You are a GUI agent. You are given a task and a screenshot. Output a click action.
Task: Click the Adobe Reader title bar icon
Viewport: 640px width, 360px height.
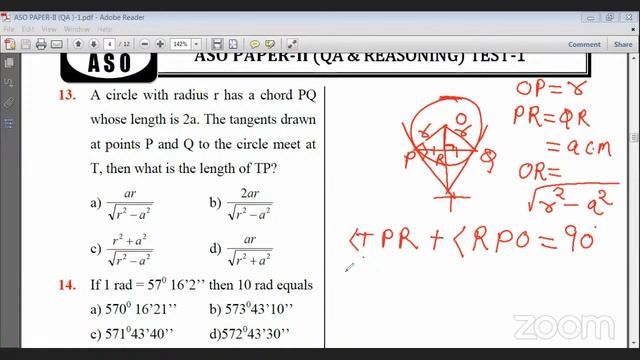[x=6, y=17]
